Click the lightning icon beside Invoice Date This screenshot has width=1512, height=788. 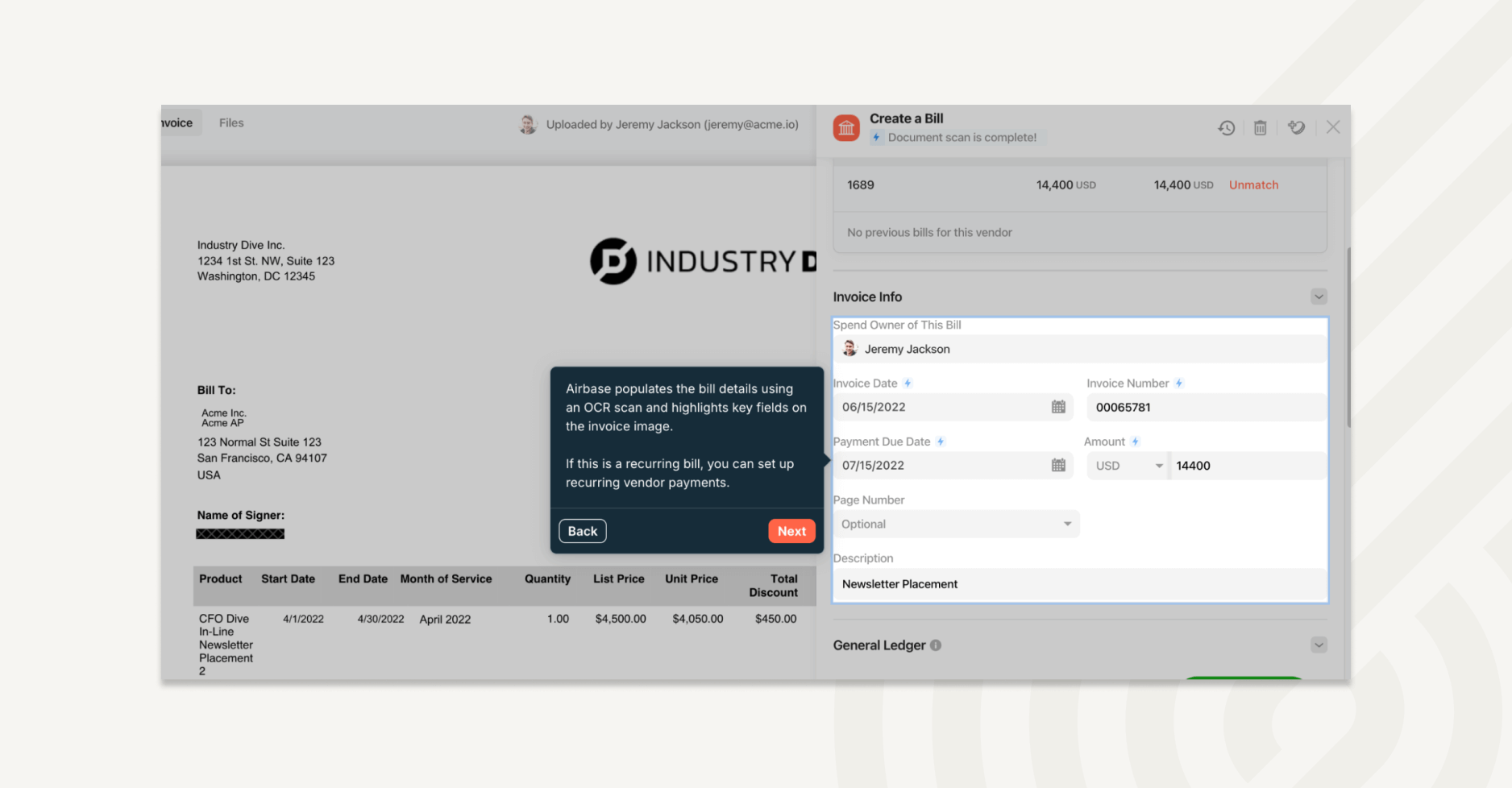pyautogui.click(x=908, y=384)
